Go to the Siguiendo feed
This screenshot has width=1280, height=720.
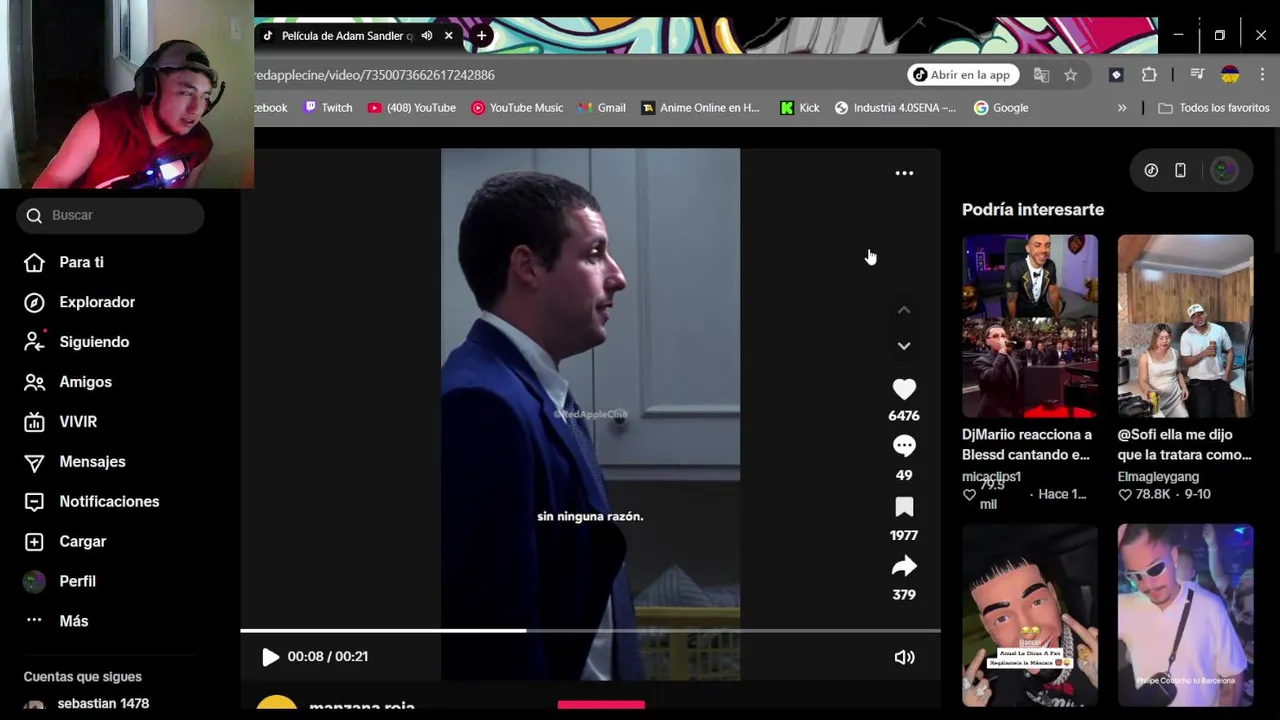click(94, 342)
